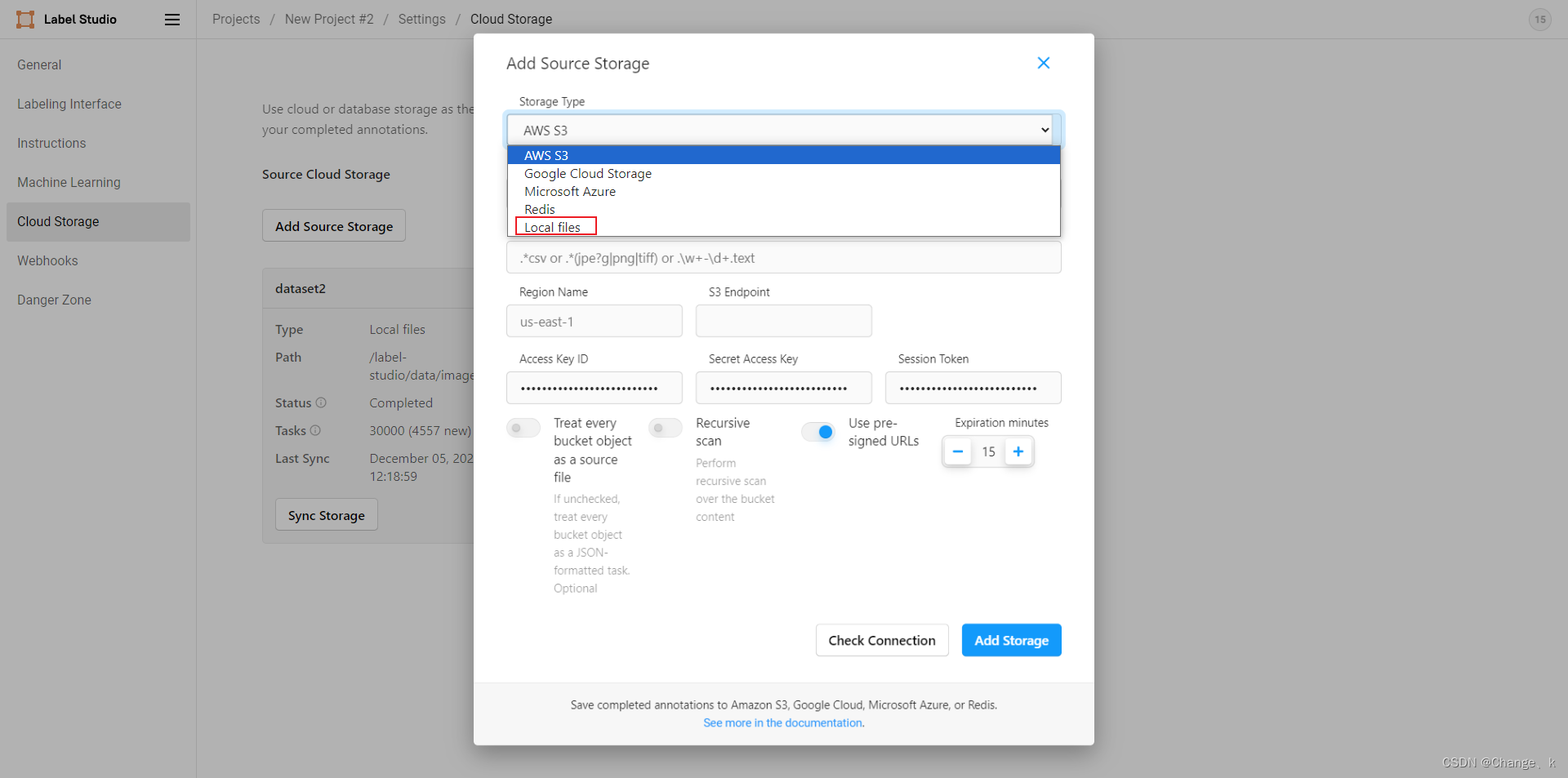The height and width of the screenshot is (778, 1568).
Task: Toggle the Recursive scan switch
Action: point(666,428)
